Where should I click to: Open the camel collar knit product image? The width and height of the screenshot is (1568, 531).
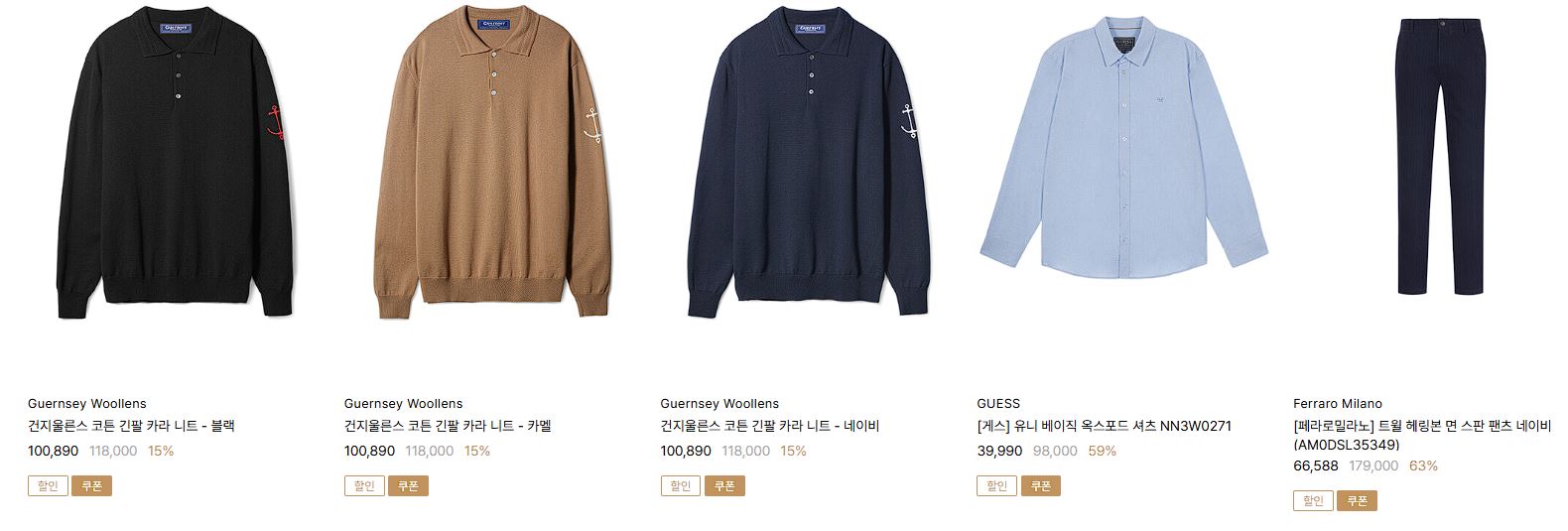pyautogui.click(x=491, y=164)
